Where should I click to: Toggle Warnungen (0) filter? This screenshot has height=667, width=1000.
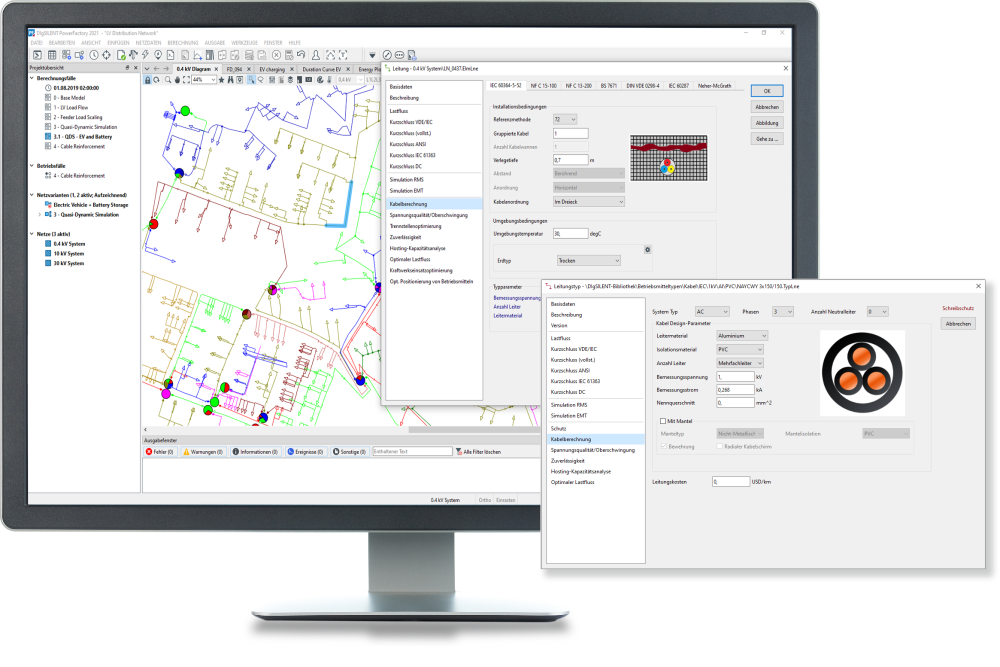tap(203, 451)
